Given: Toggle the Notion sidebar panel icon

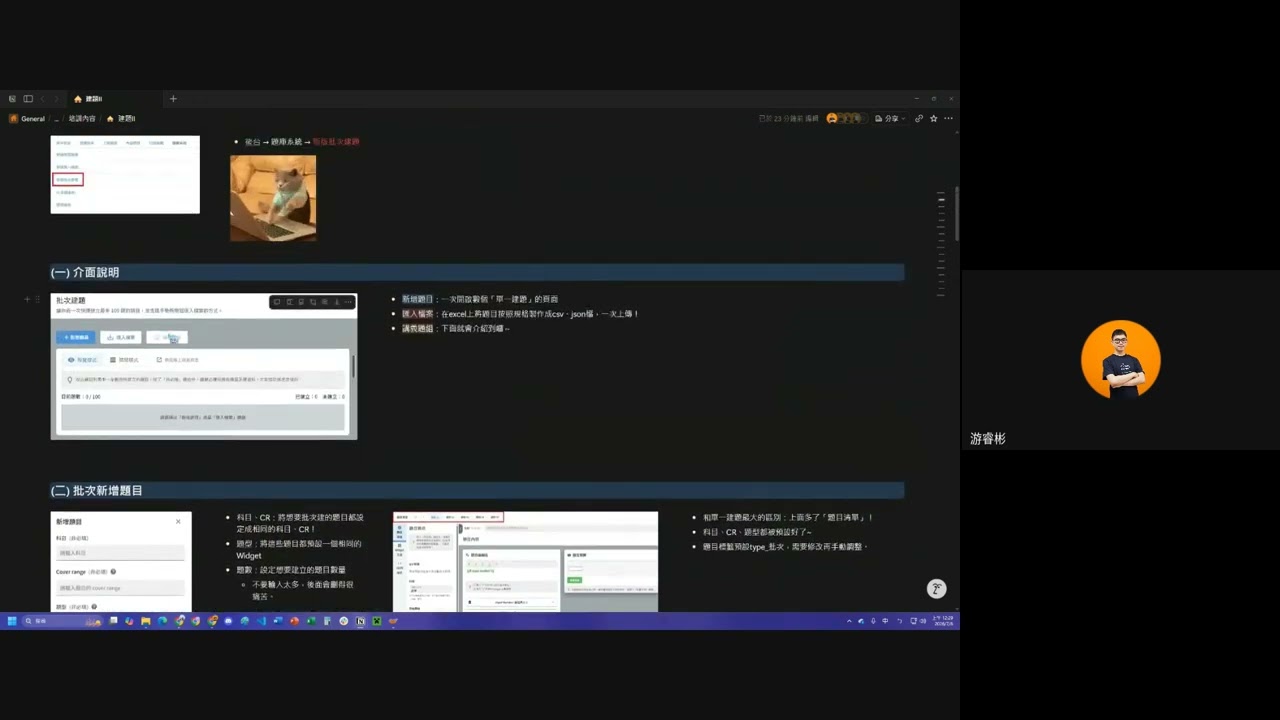Looking at the screenshot, I should pyautogui.click(x=28, y=99).
